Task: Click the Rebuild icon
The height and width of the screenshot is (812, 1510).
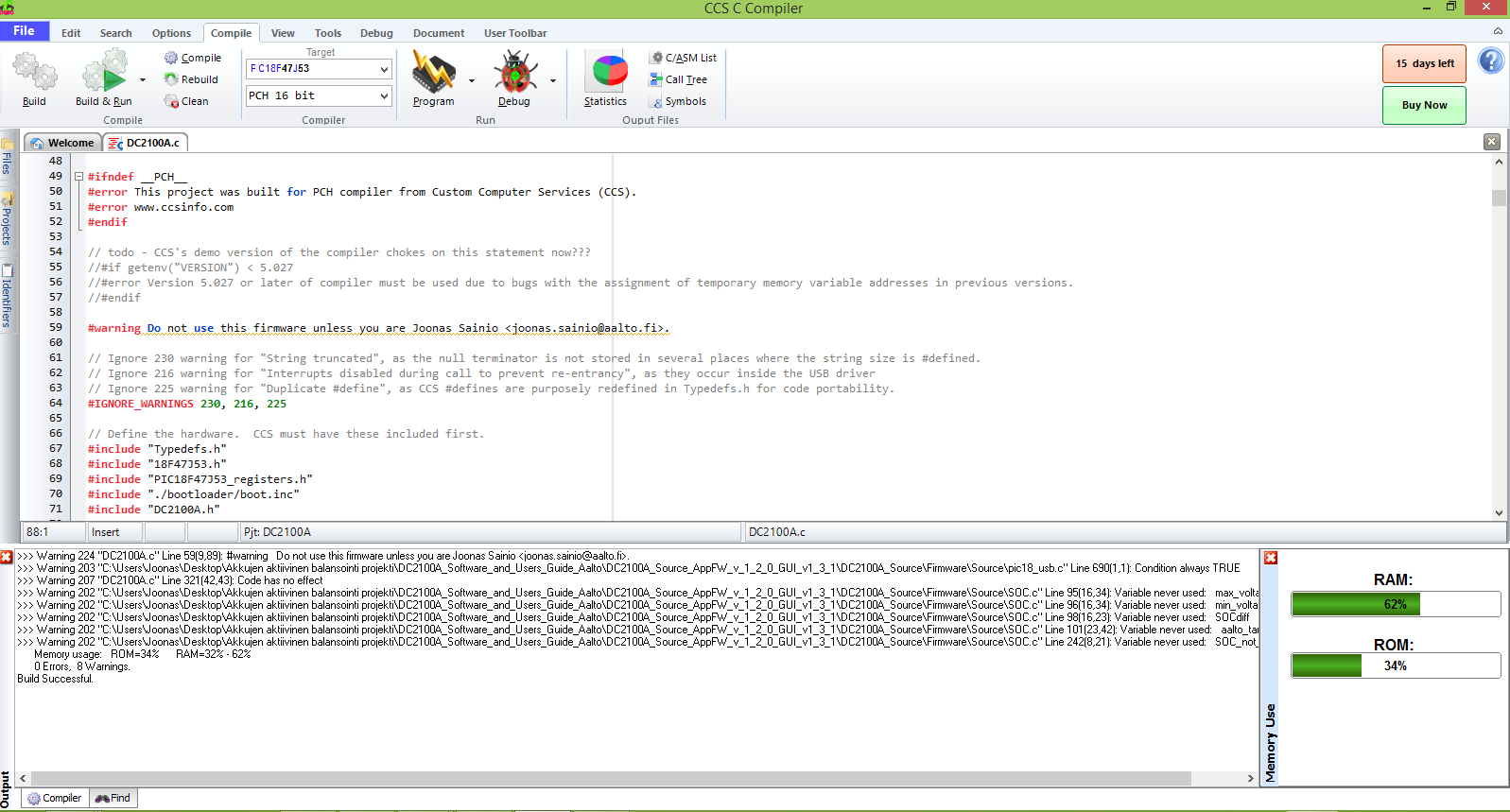Action: (x=171, y=79)
